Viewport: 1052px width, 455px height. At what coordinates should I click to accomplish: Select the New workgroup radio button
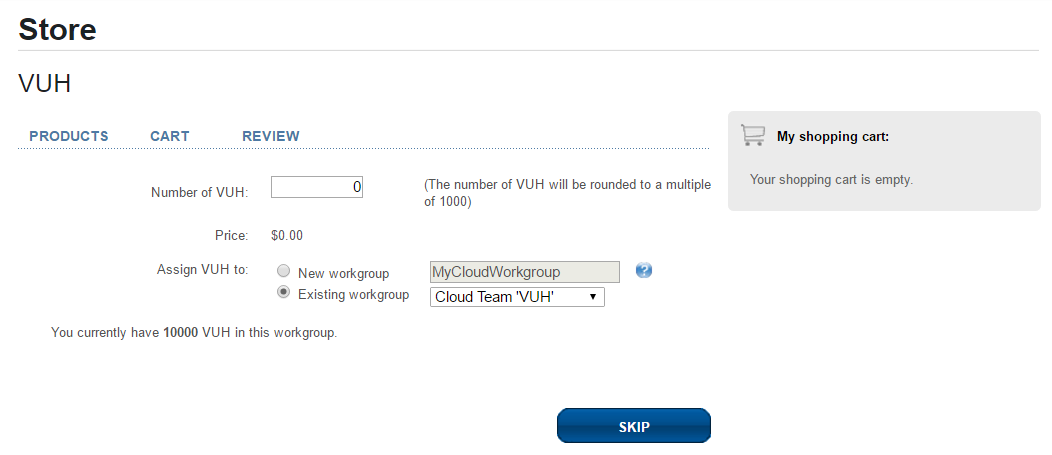point(284,271)
